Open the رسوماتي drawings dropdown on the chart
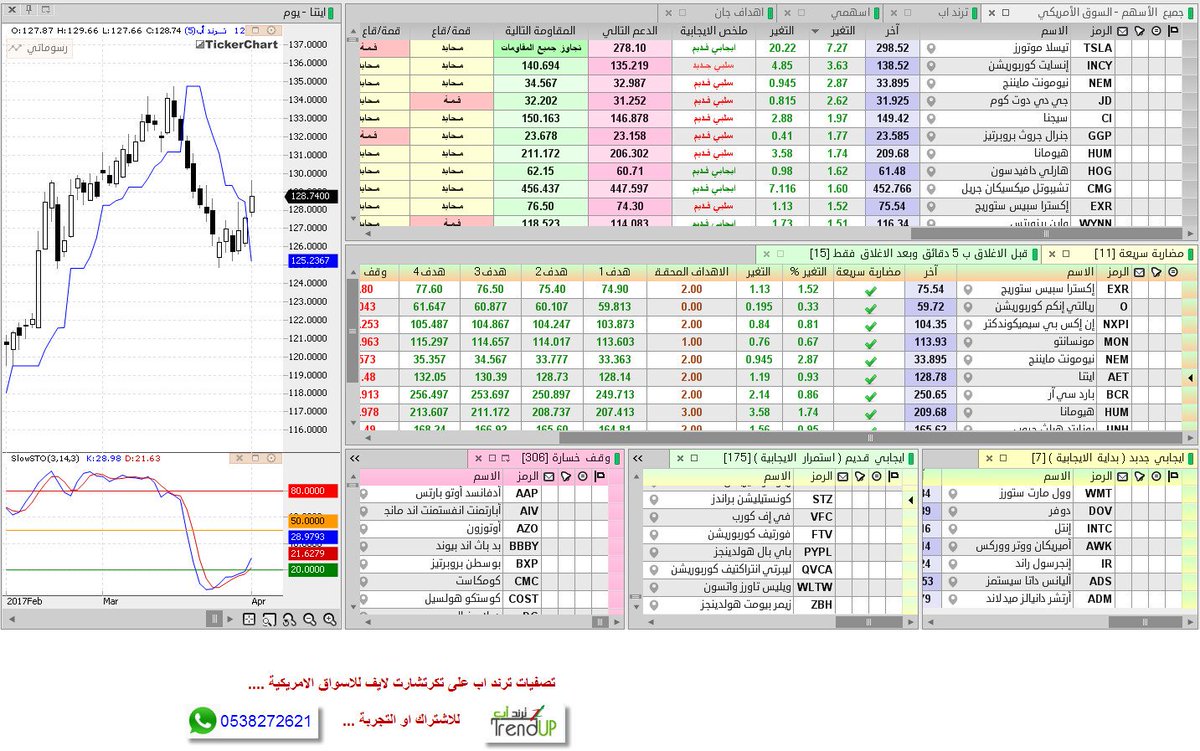The height and width of the screenshot is (751, 1200). click(x=39, y=47)
